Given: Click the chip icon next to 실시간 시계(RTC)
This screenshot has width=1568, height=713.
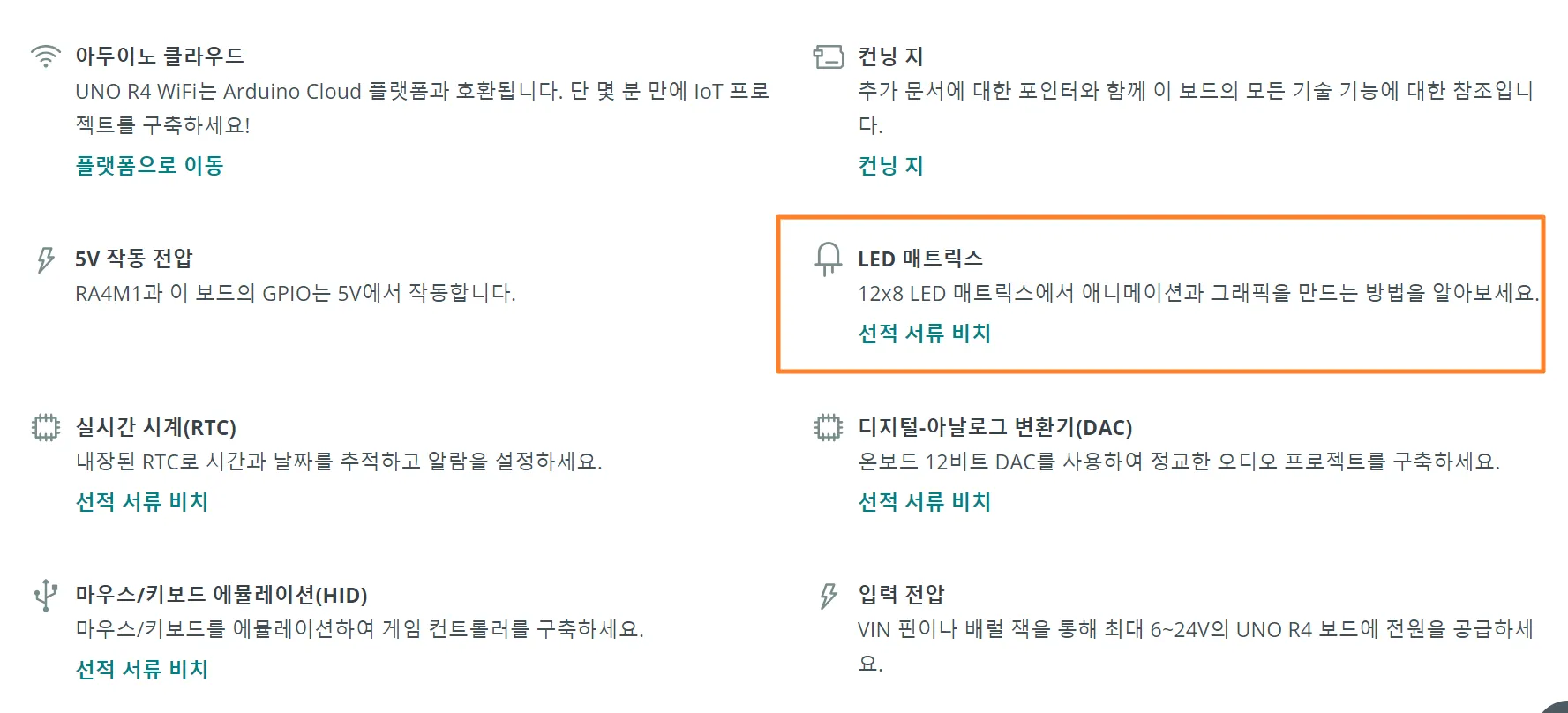Looking at the screenshot, I should (x=45, y=428).
